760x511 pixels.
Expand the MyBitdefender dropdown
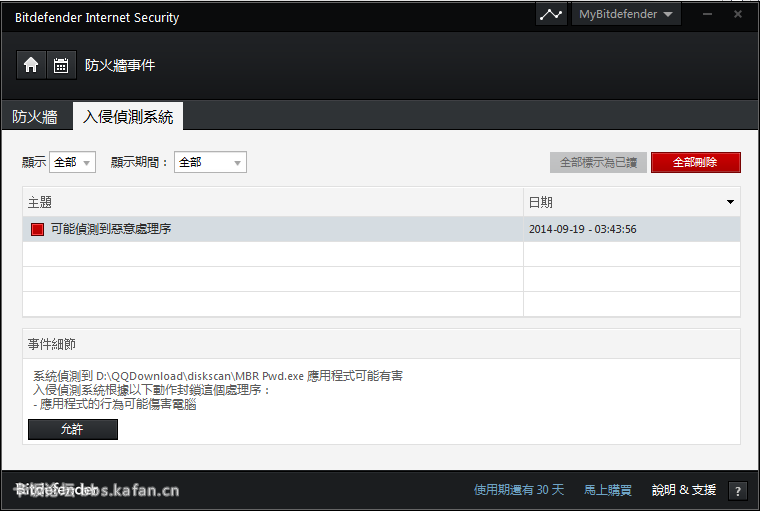click(x=626, y=14)
